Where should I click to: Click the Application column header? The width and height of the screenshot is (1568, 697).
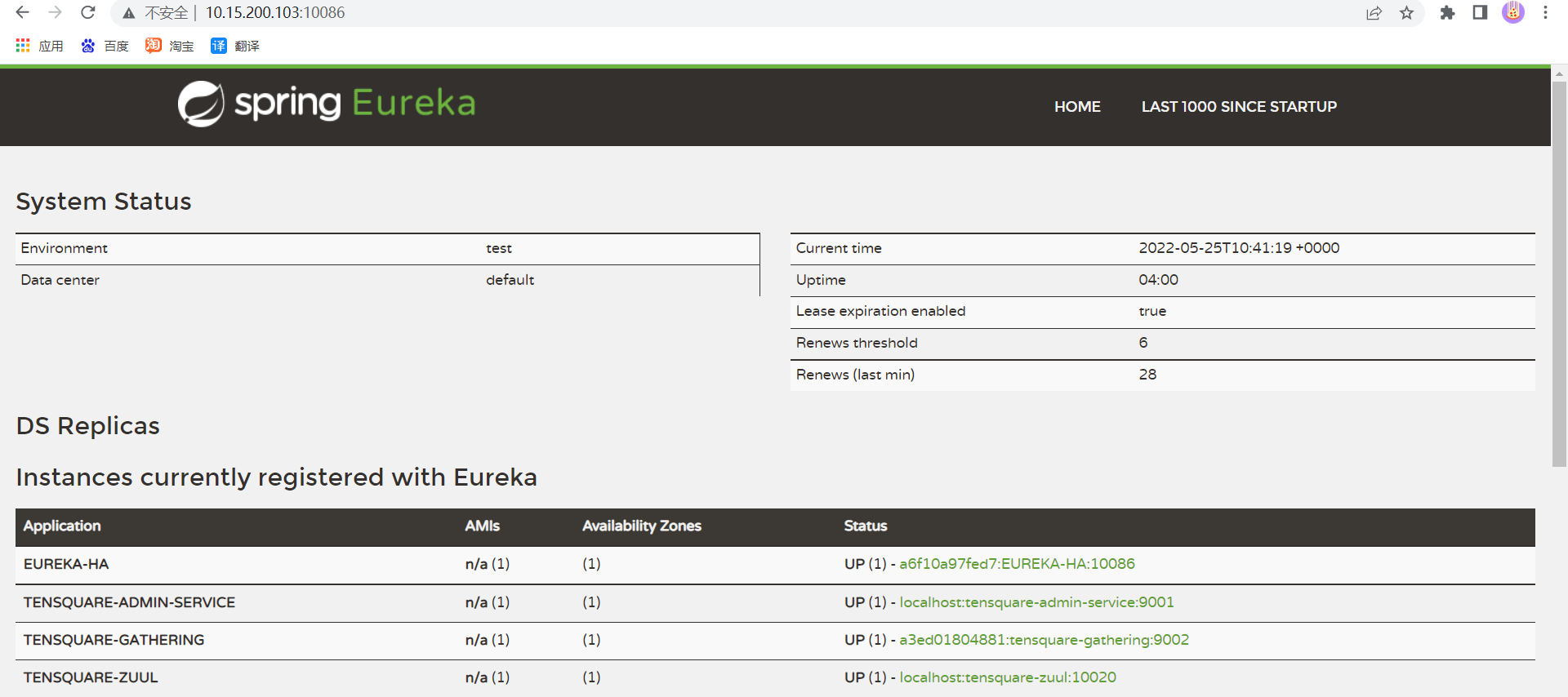[x=62, y=526]
